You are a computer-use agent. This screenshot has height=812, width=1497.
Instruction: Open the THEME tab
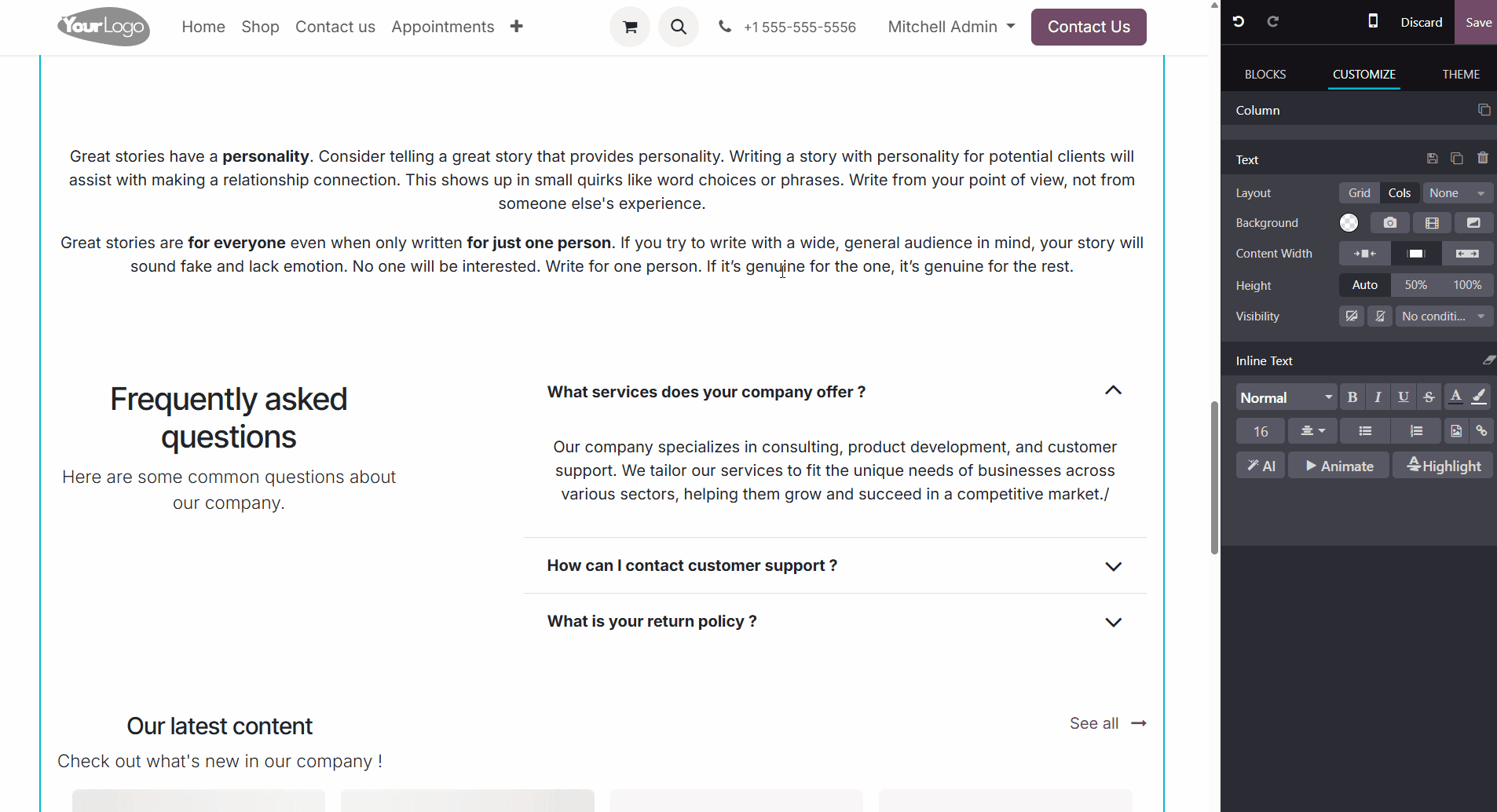click(1460, 75)
